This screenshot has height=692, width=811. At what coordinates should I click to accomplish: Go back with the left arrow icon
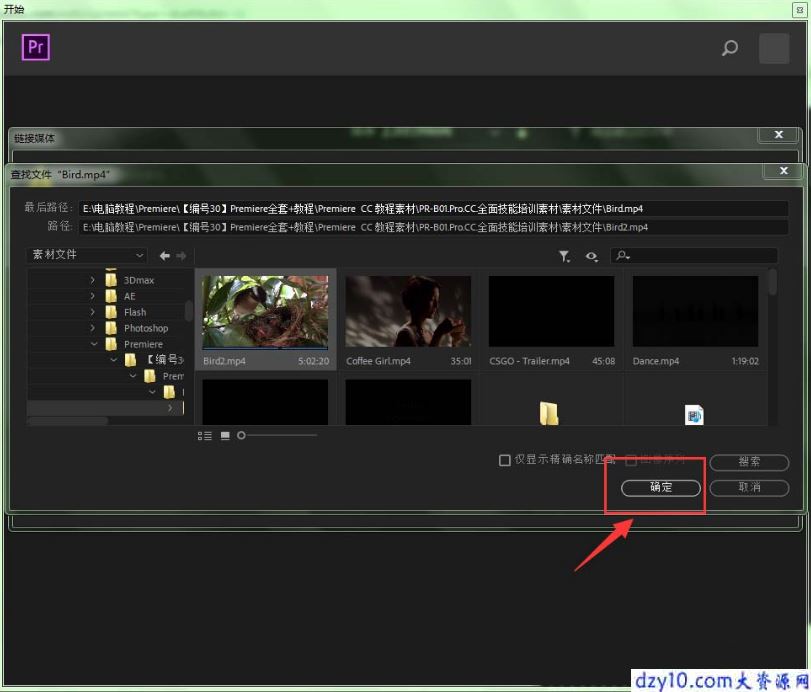[164, 255]
